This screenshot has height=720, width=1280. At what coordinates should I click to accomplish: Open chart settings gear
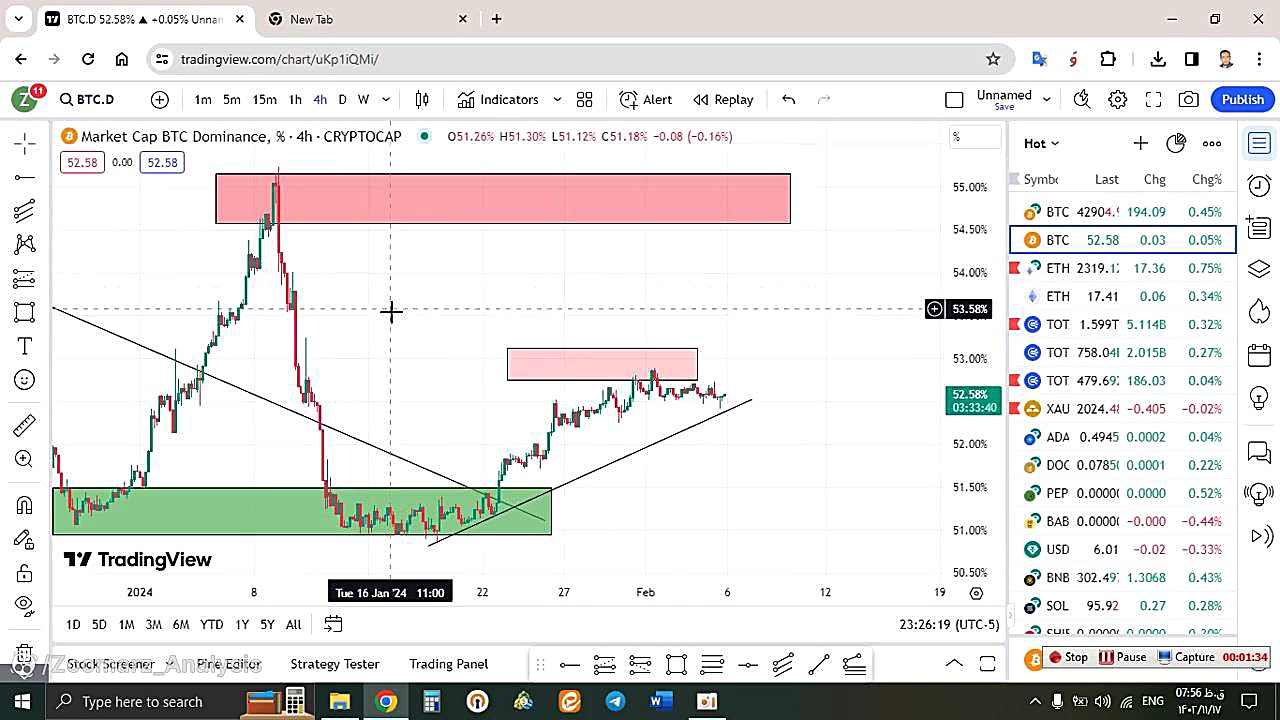(1118, 99)
